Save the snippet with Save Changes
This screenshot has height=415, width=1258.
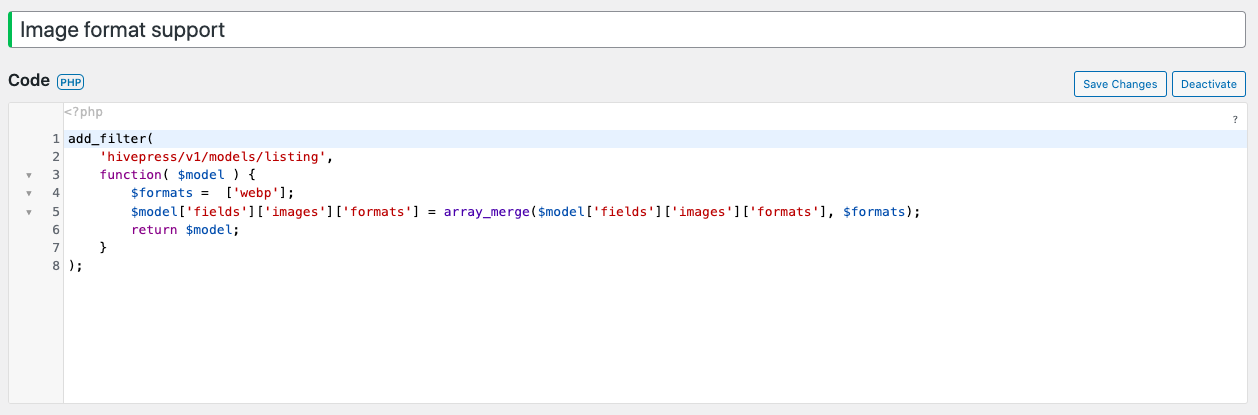click(1120, 84)
